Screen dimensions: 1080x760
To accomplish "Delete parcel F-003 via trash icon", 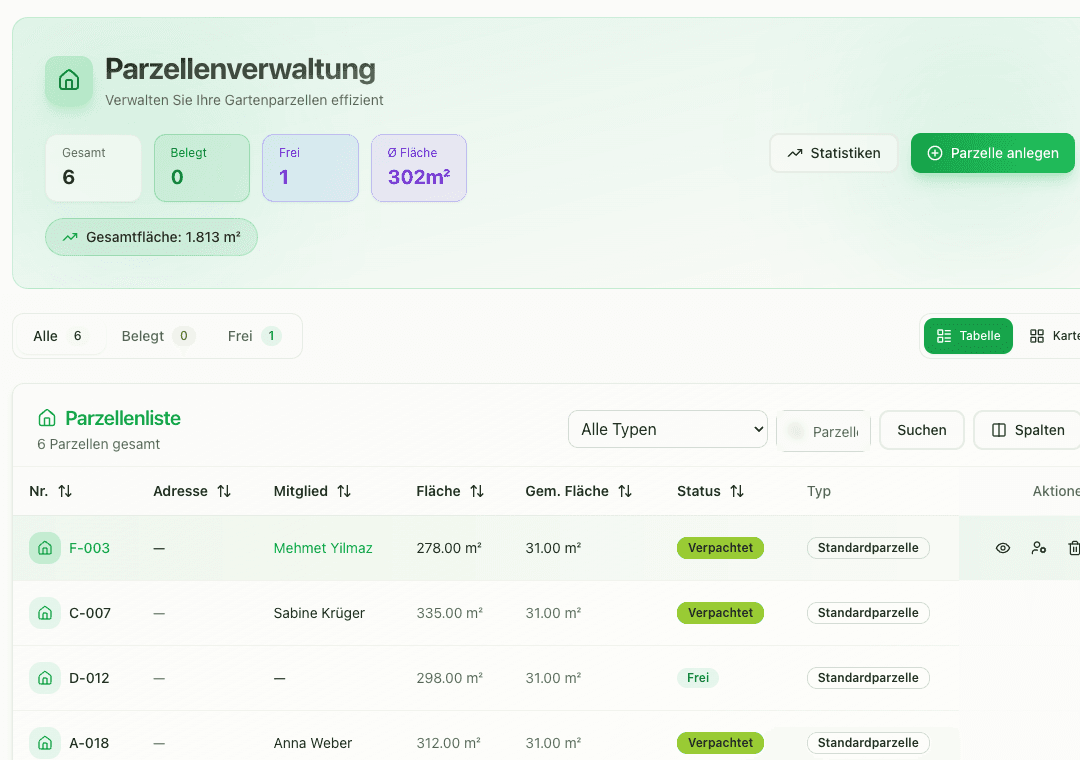I will click(1074, 548).
